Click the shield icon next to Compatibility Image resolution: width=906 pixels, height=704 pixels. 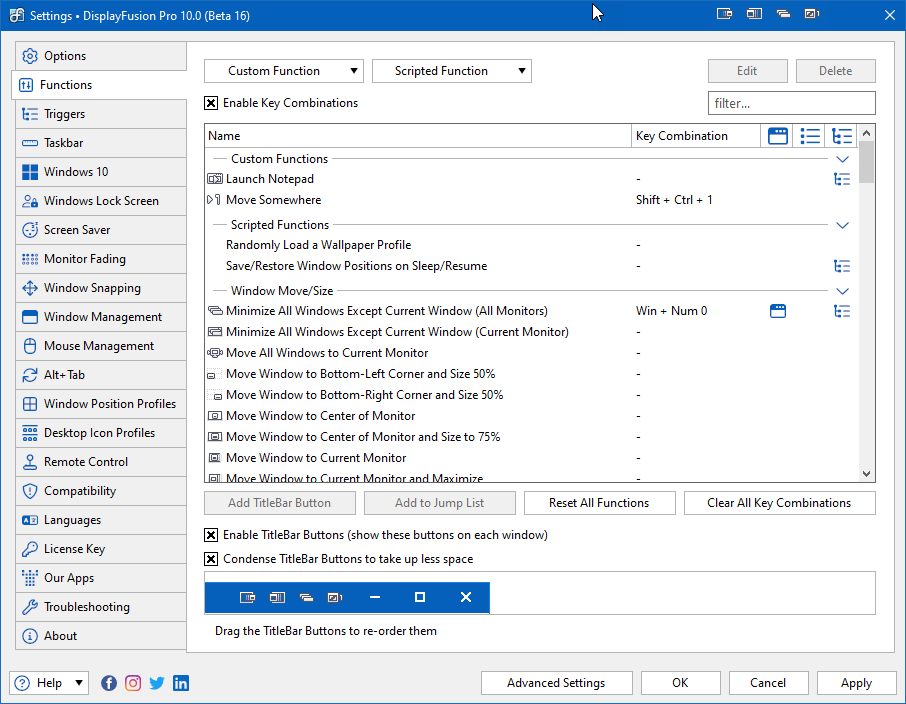click(29, 491)
